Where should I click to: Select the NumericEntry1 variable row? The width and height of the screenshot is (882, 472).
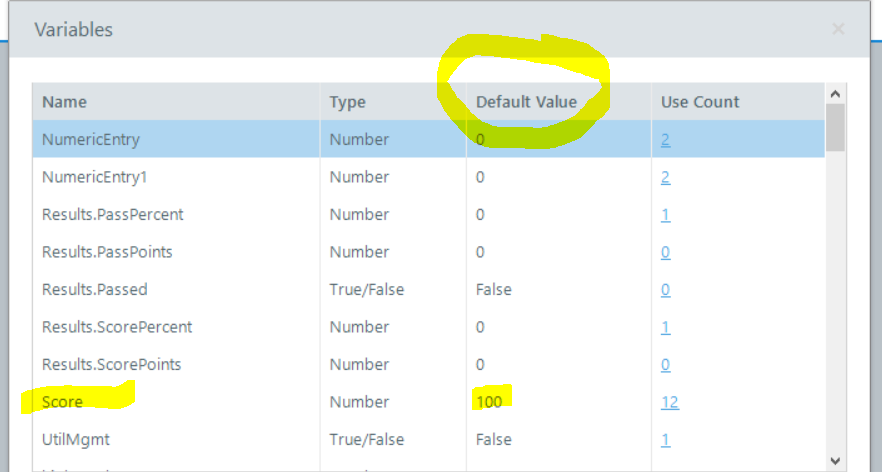95,177
